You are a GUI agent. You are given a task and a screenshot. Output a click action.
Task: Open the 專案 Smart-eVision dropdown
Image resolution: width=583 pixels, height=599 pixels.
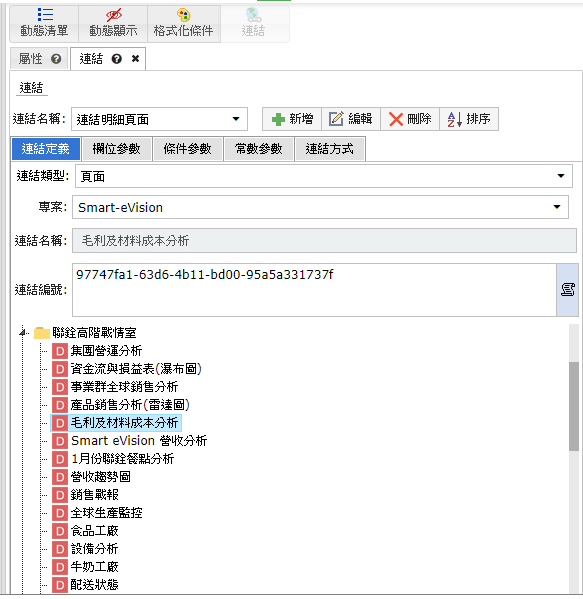pos(320,207)
